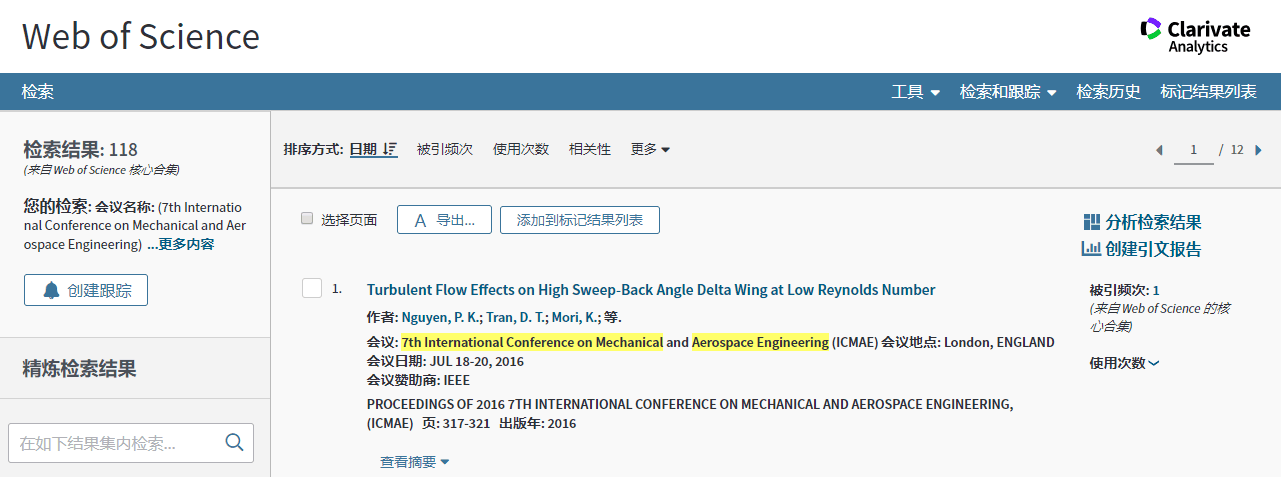Open the 检索和跟踪 dropdown menu
The height and width of the screenshot is (477, 1281).
[1007, 92]
